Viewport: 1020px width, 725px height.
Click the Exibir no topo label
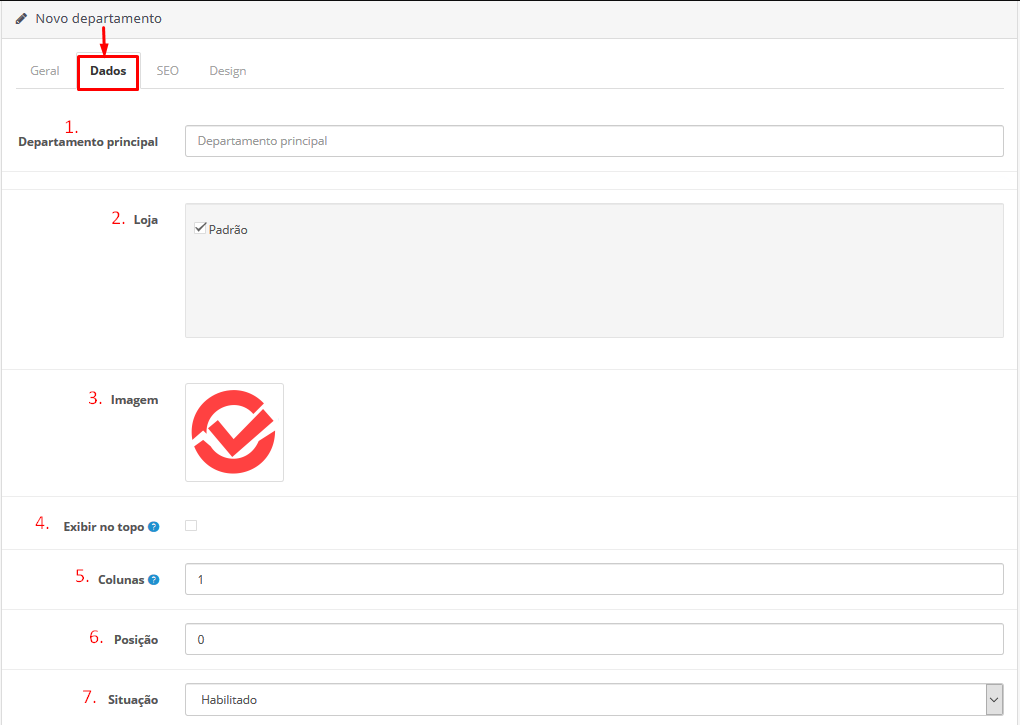click(x=104, y=526)
